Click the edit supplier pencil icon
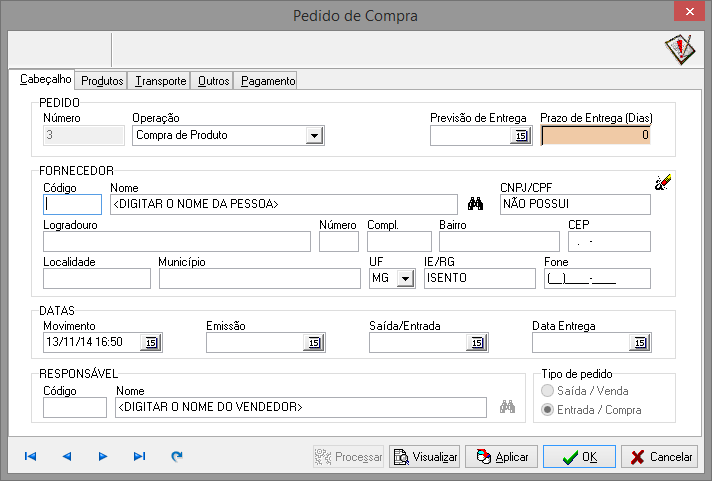Image resolution: width=712 pixels, height=481 pixels. point(663,181)
